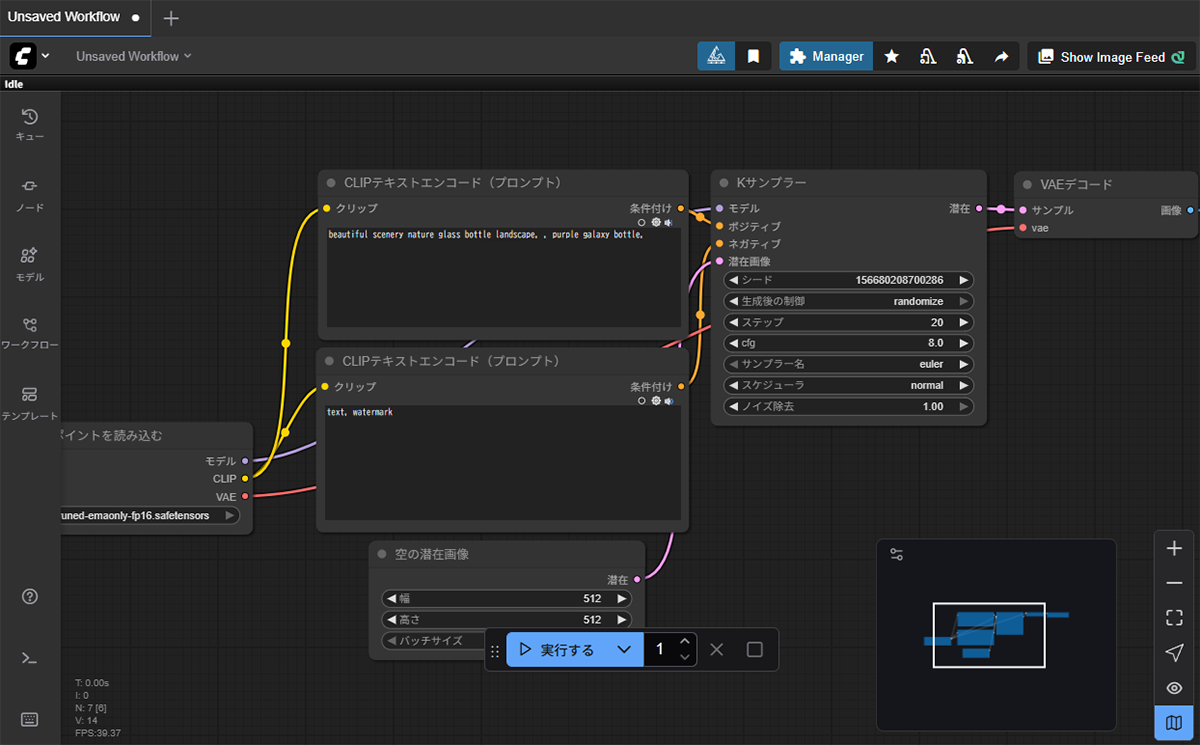Expand the Unsaved Workflow breadcrumb dropdown
The image size is (1200, 745).
click(x=134, y=56)
